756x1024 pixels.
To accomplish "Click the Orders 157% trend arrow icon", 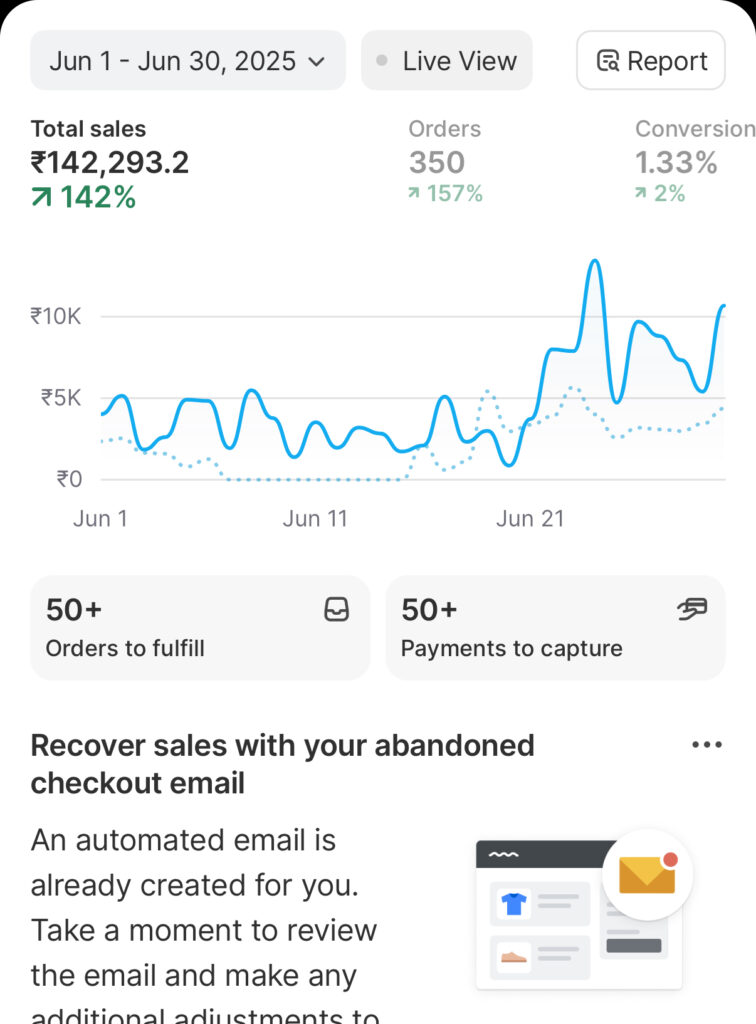I will tap(414, 194).
